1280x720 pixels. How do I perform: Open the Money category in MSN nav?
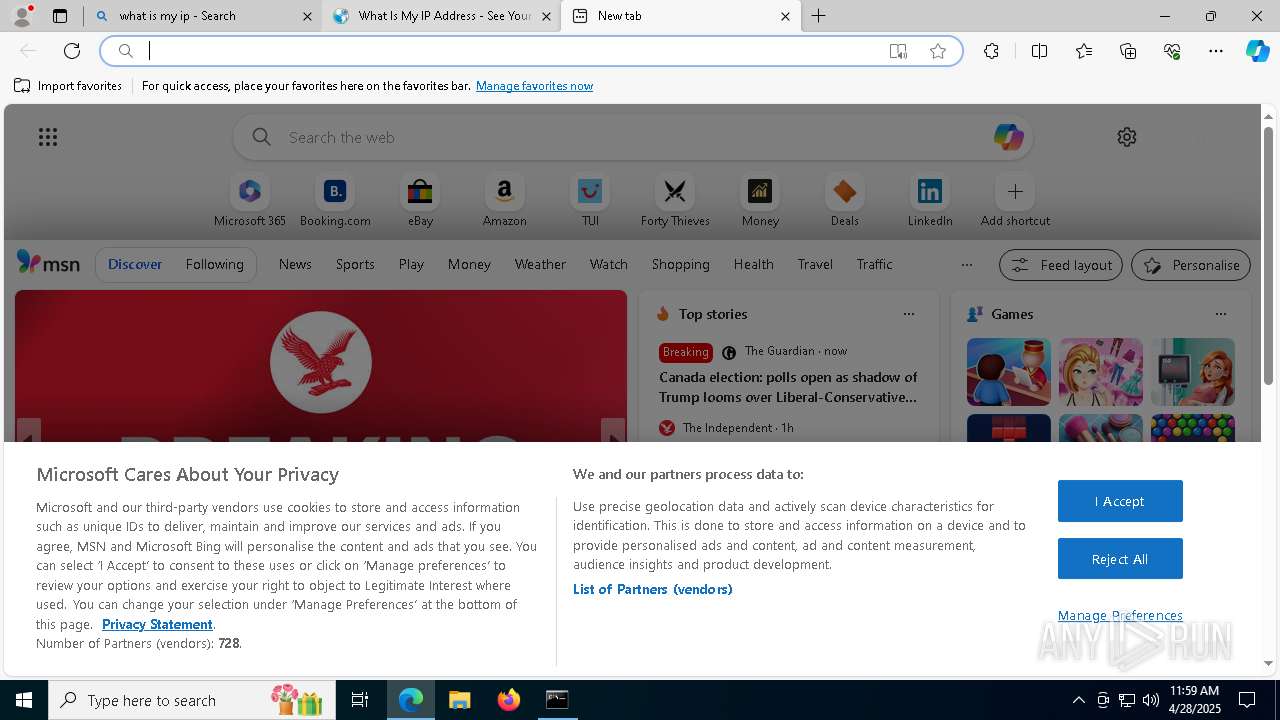(x=469, y=264)
